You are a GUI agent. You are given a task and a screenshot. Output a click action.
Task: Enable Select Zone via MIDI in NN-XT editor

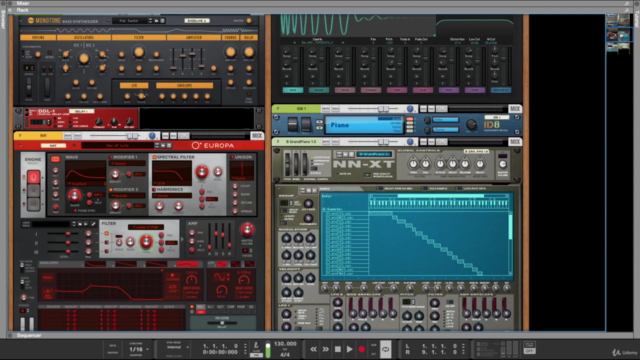pos(380,188)
